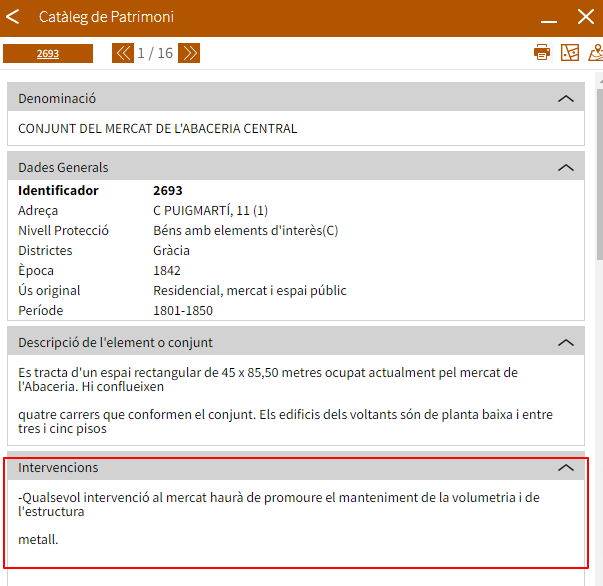Click the Intervencions header title
603x586 pixels.
pos(58,468)
